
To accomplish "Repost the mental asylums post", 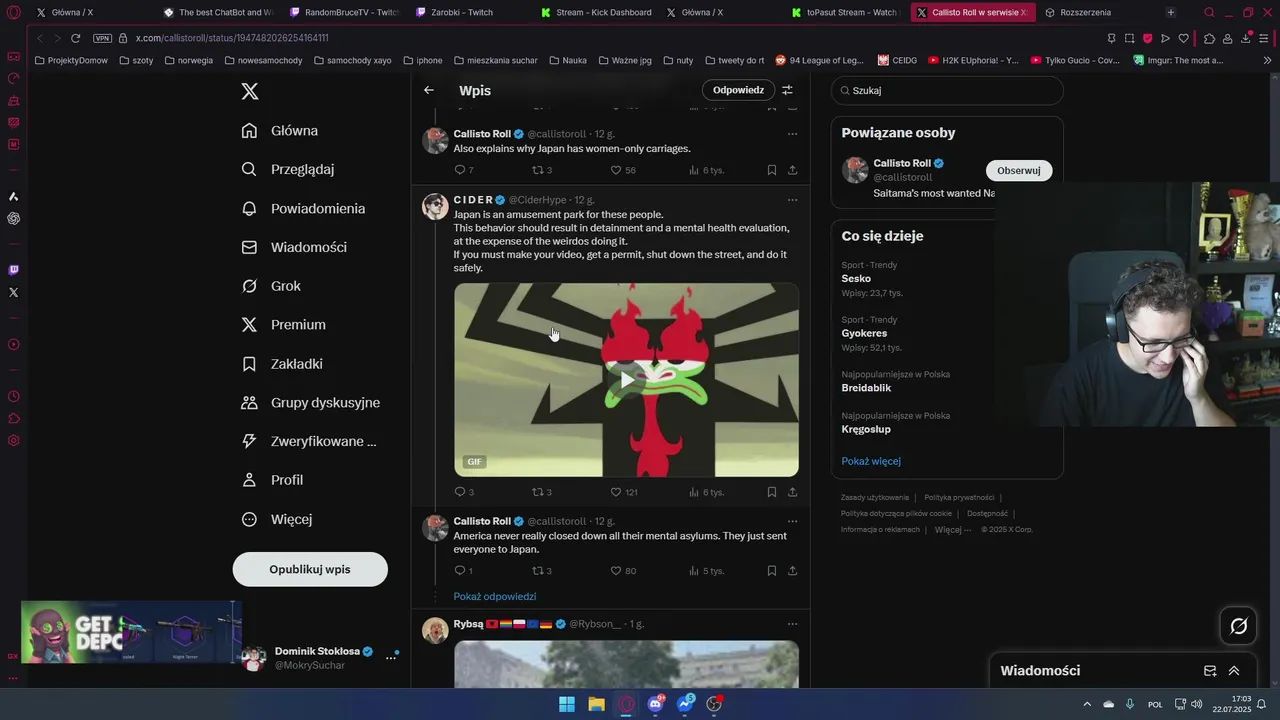I will point(538,571).
